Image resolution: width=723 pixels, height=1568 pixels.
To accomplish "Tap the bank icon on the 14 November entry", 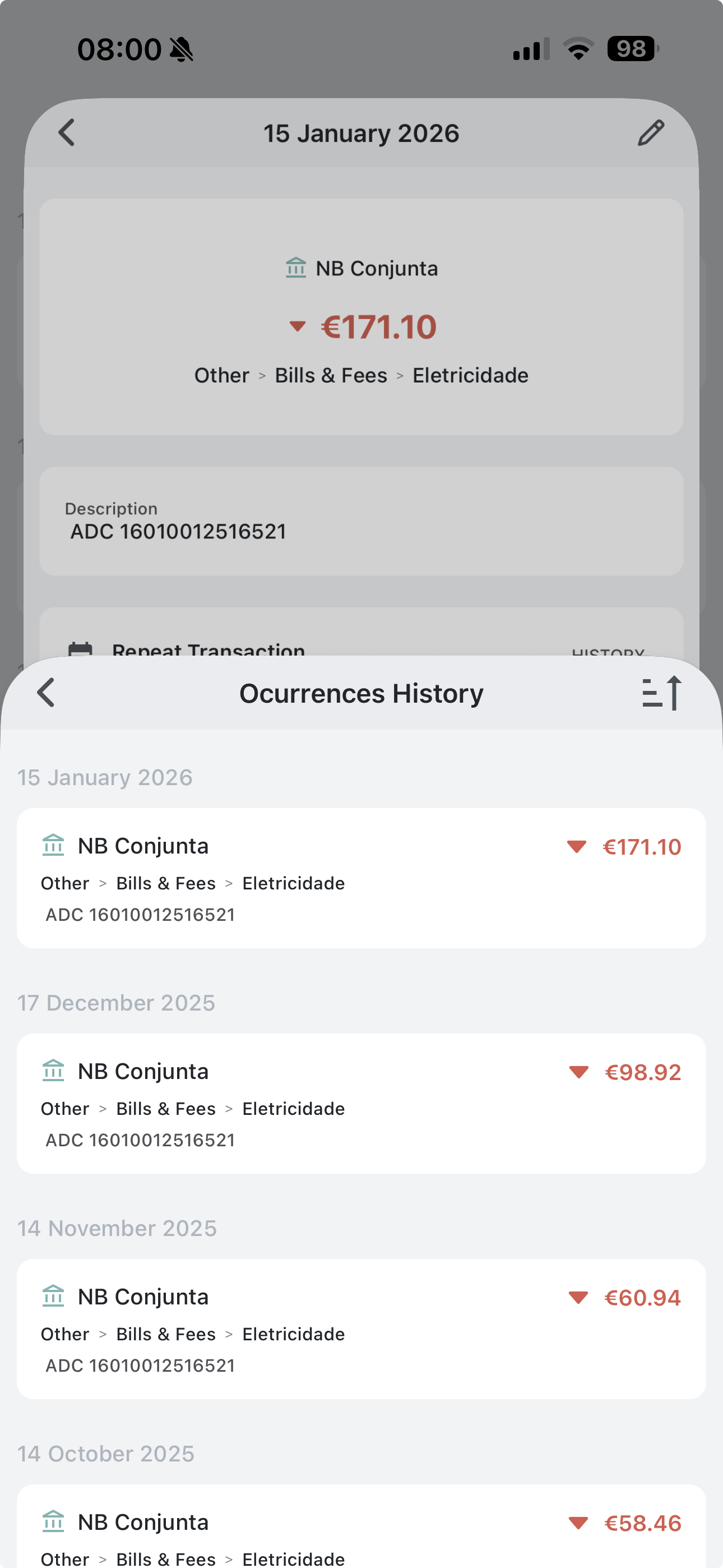I will pyautogui.click(x=54, y=1297).
